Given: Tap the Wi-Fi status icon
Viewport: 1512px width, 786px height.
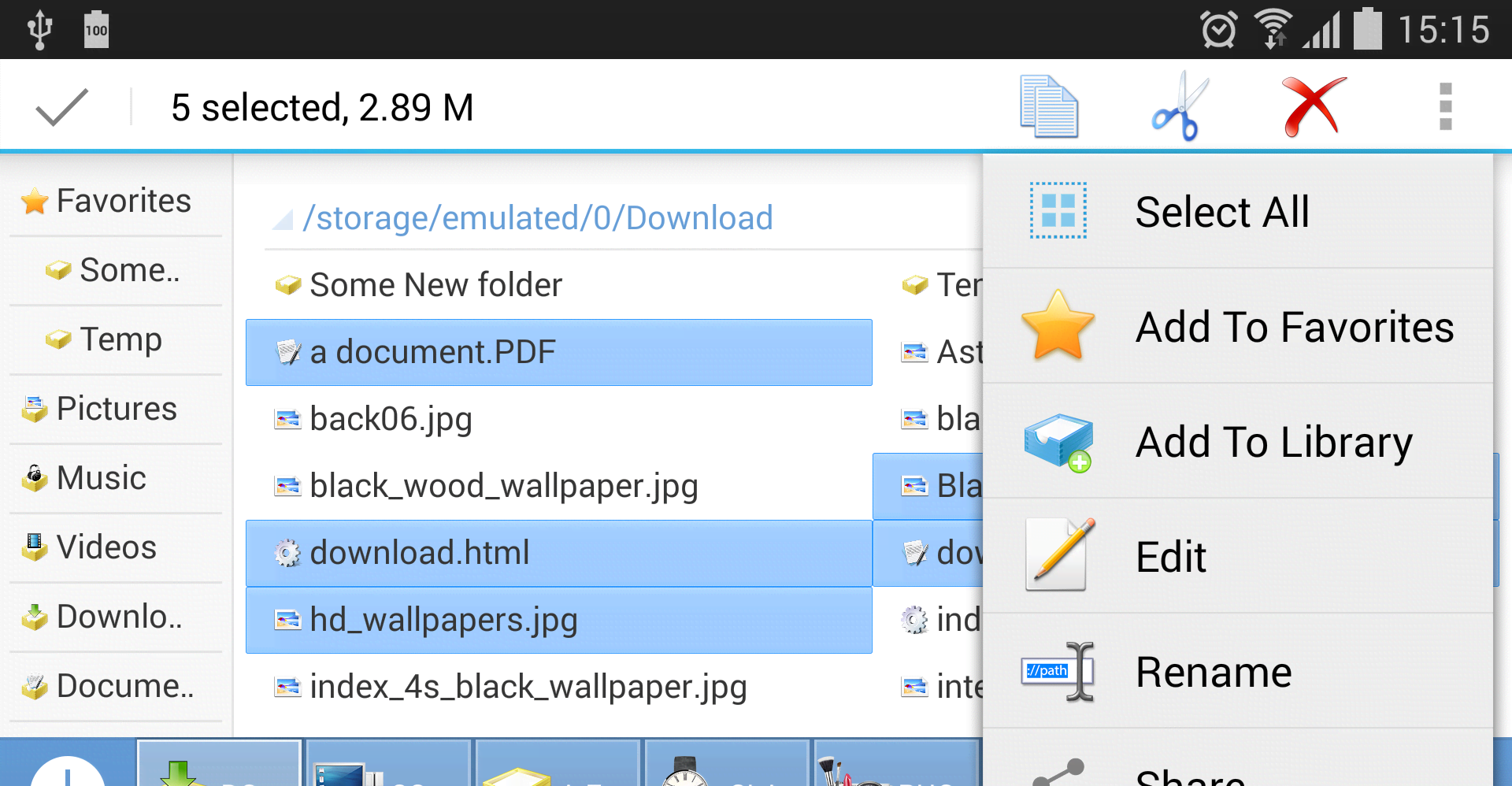Looking at the screenshot, I should pos(1273,30).
